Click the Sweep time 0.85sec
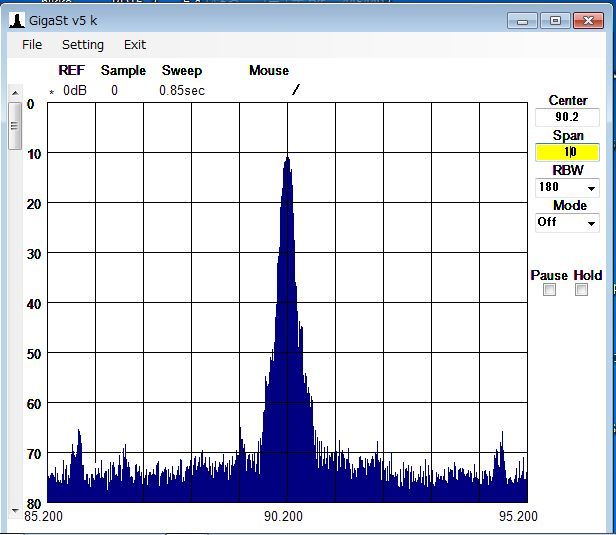Viewport: 616px width, 535px height. [x=182, y=91]
